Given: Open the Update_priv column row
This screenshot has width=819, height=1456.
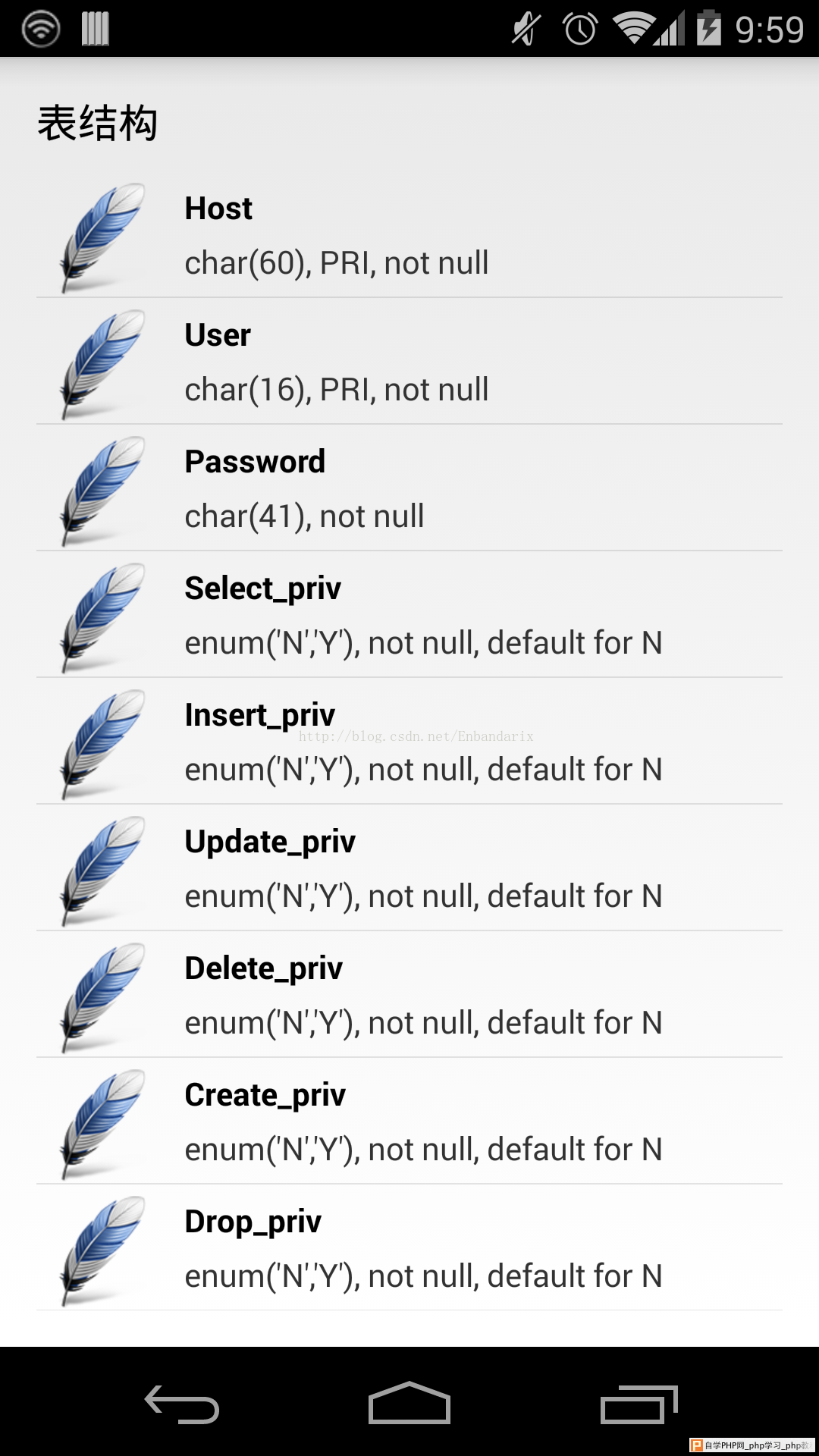Looking at the screenshot, I should [409, 868].
